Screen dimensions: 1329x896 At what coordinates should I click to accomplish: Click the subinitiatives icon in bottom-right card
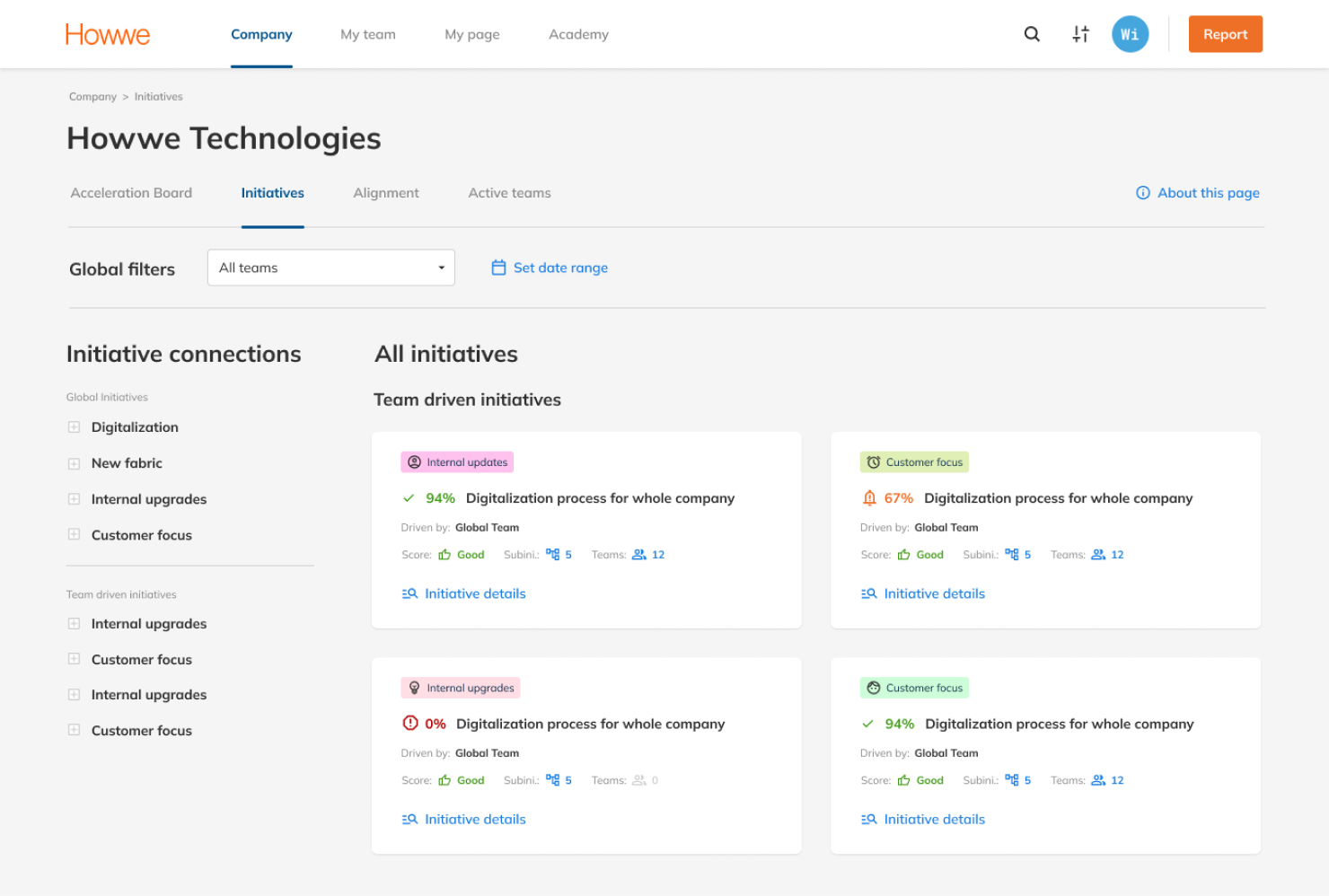[x=1011, y=780]
